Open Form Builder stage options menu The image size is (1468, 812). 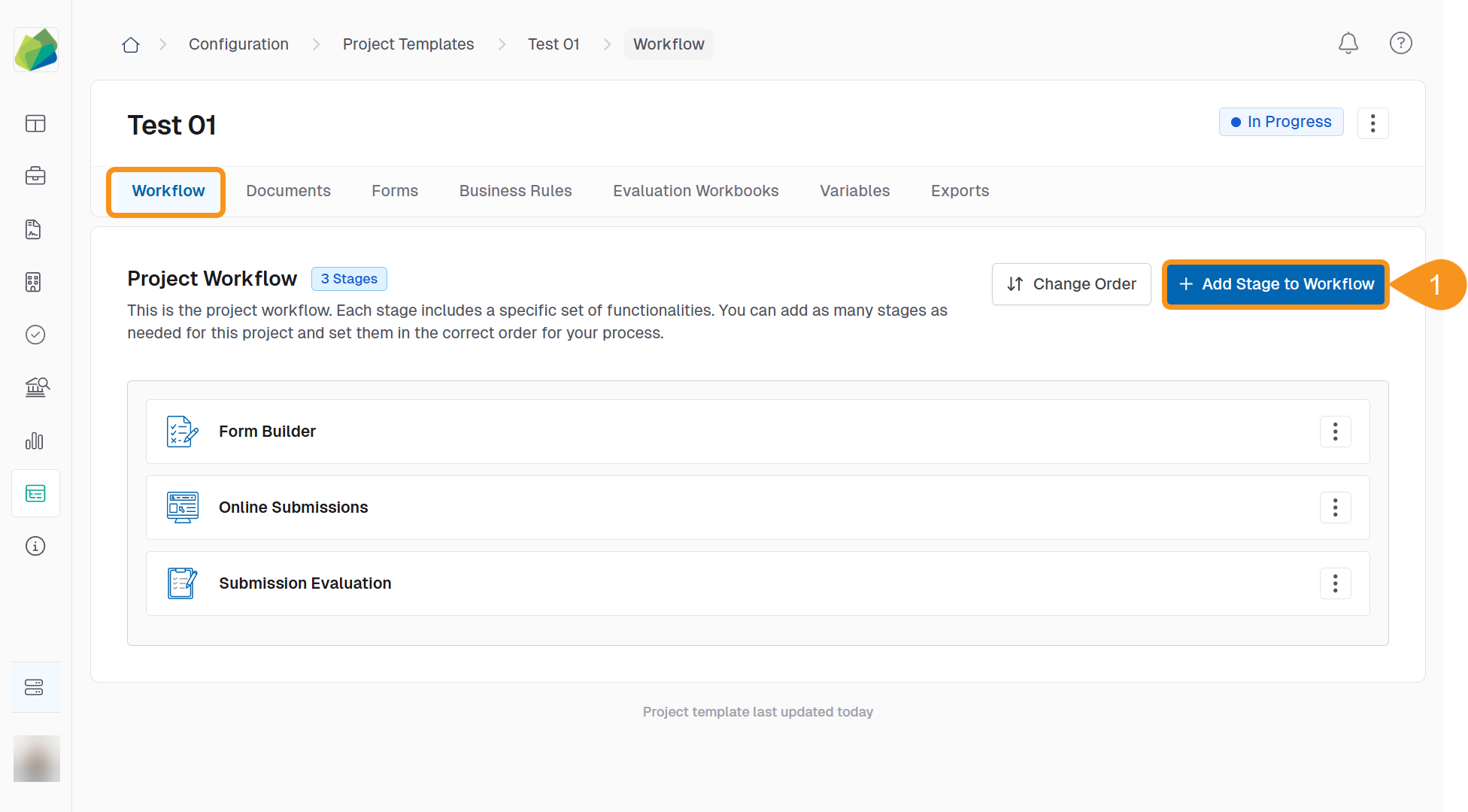[1335, 432]
